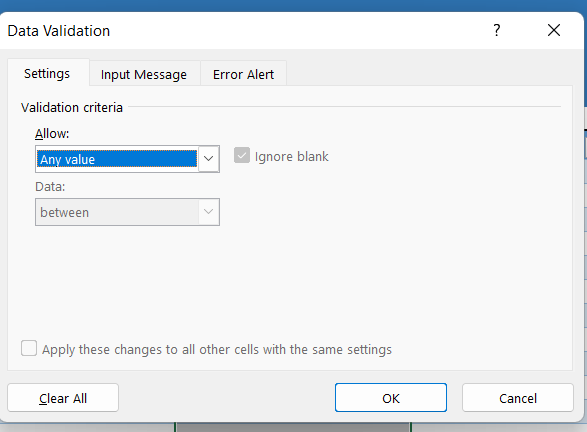
Task: Confirm with the OK button
Action: point(391,398)
